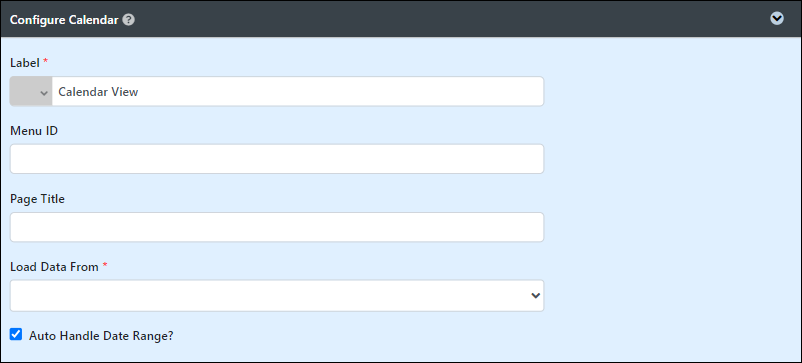Click the "Load Data From" field caption

tap(54, 267)
